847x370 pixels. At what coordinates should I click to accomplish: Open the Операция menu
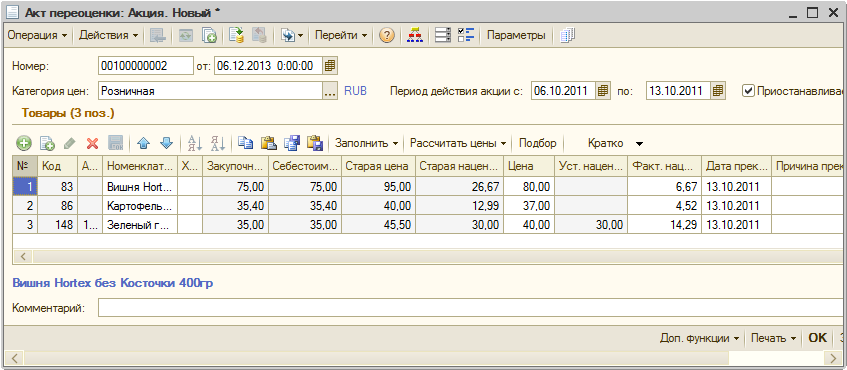pos(37,36)
